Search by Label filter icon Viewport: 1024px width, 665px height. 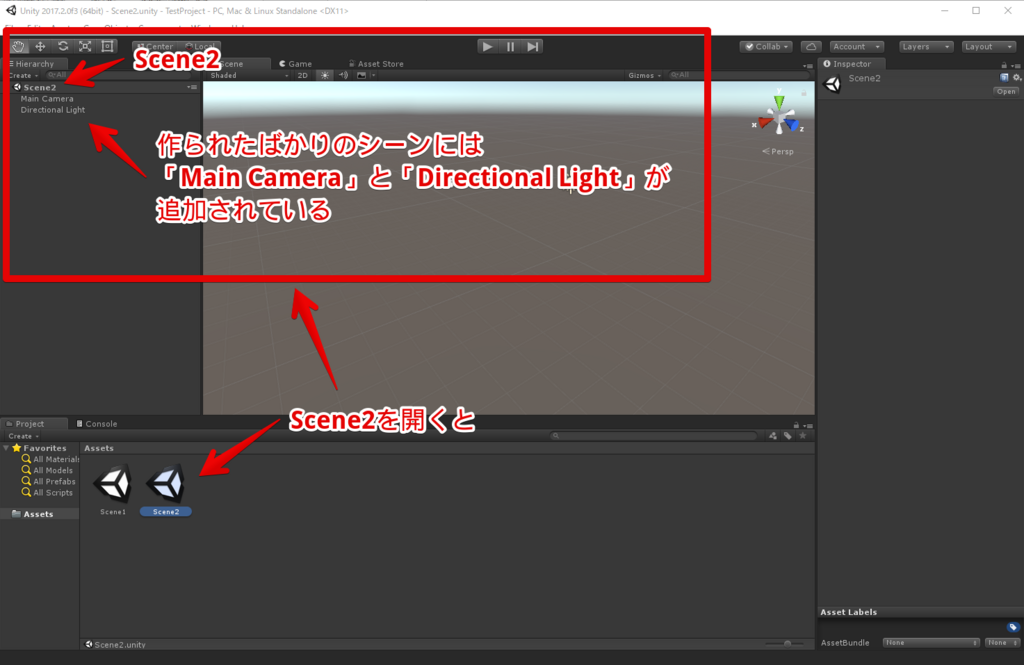tap(788, 436)
